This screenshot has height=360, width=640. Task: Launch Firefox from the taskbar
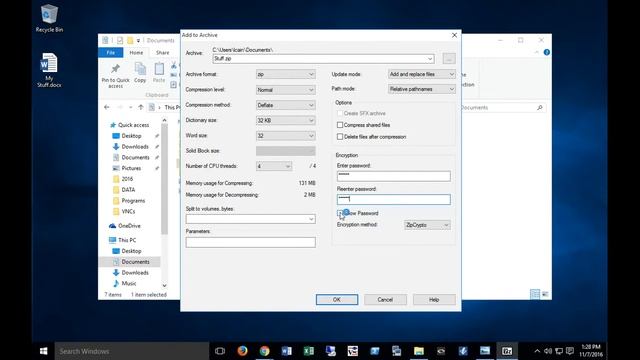tap(242, 351)
